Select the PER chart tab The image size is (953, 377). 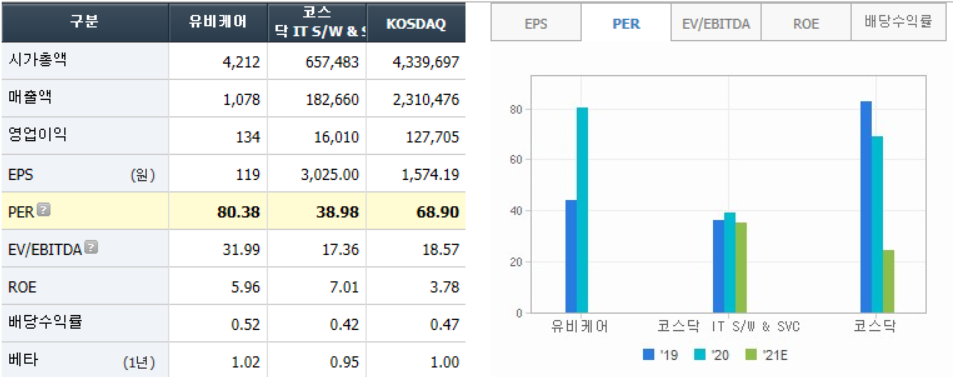[x=626, y=24]
